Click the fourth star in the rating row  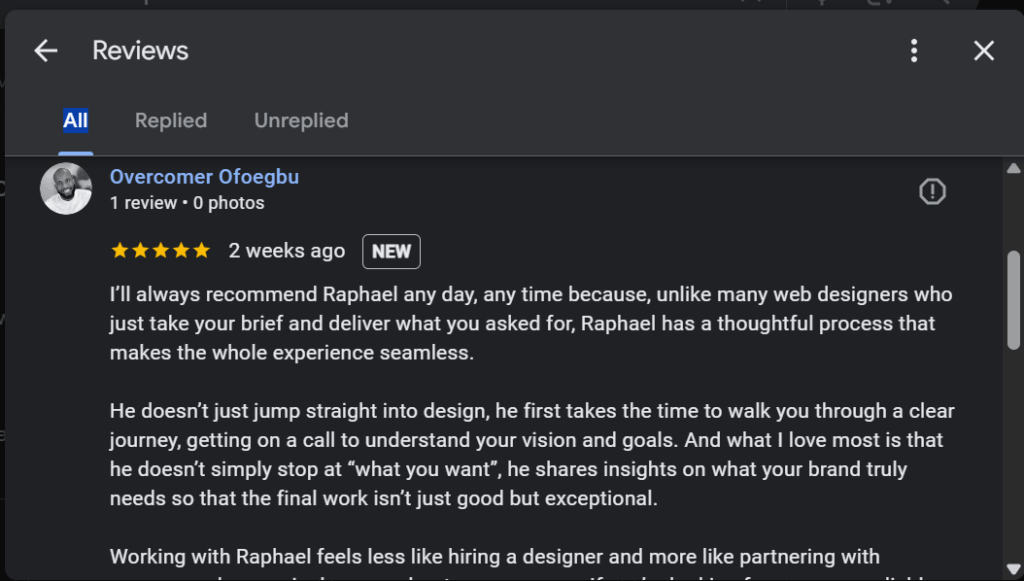pyautogui.click(x=180, y=250)
